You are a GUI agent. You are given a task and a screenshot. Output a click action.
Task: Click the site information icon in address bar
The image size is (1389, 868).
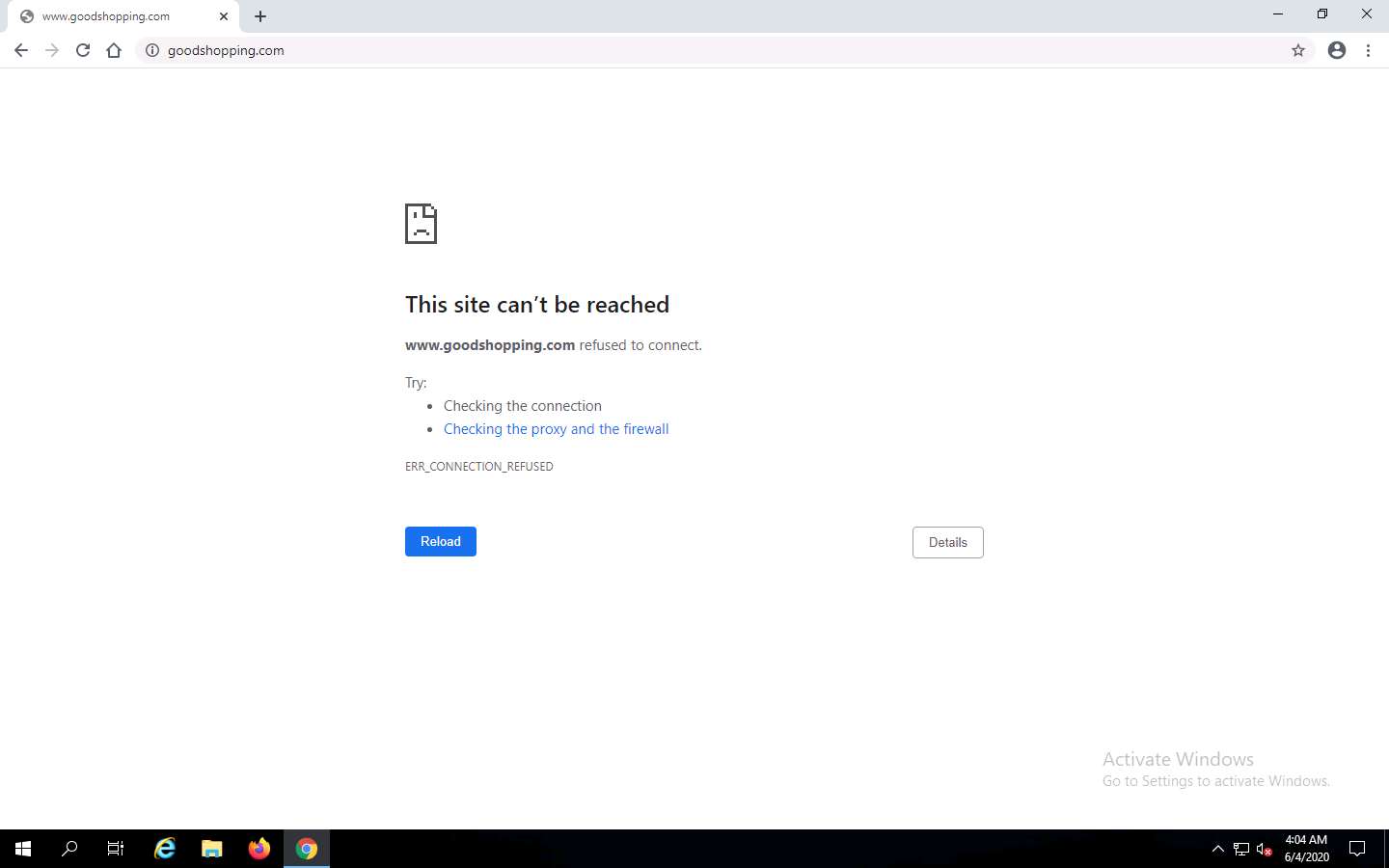click(152, 50)
